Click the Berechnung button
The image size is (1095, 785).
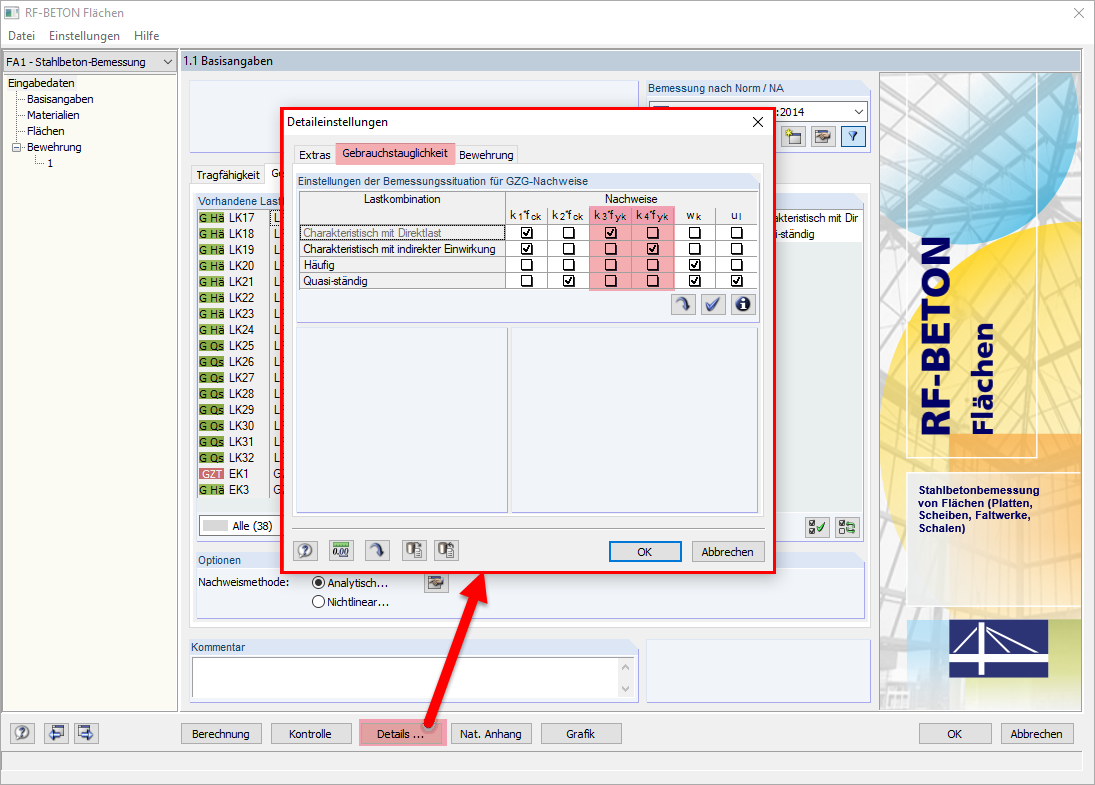[221, 733]
